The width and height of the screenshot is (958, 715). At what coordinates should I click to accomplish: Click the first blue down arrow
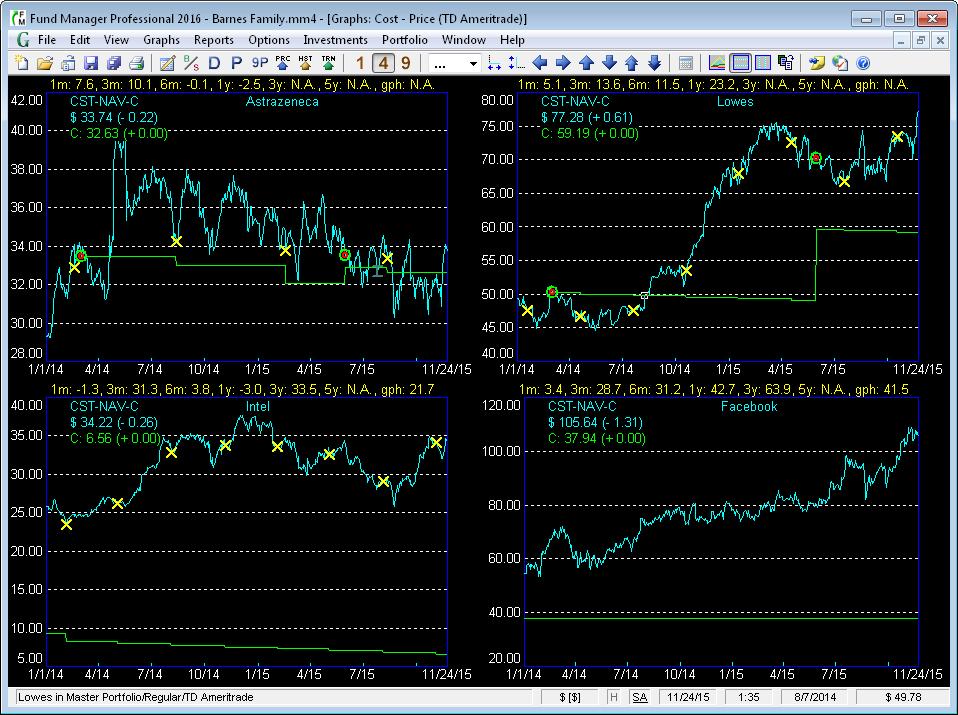(609, 63)
